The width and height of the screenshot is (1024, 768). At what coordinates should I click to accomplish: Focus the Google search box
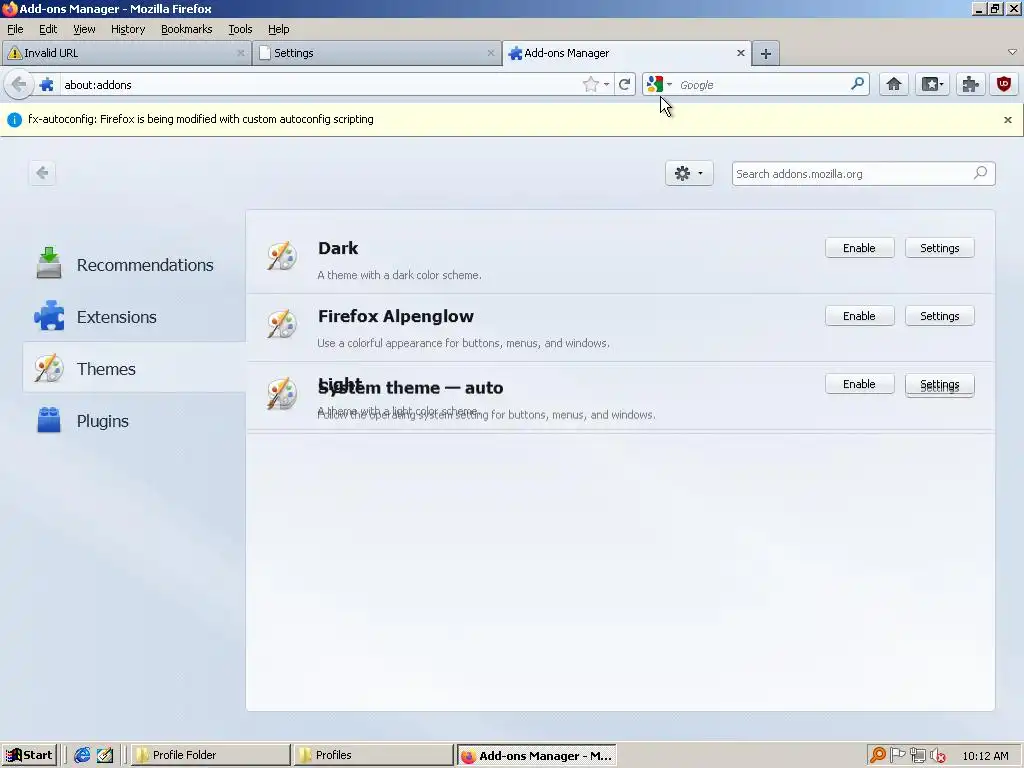tap(761, 85)
